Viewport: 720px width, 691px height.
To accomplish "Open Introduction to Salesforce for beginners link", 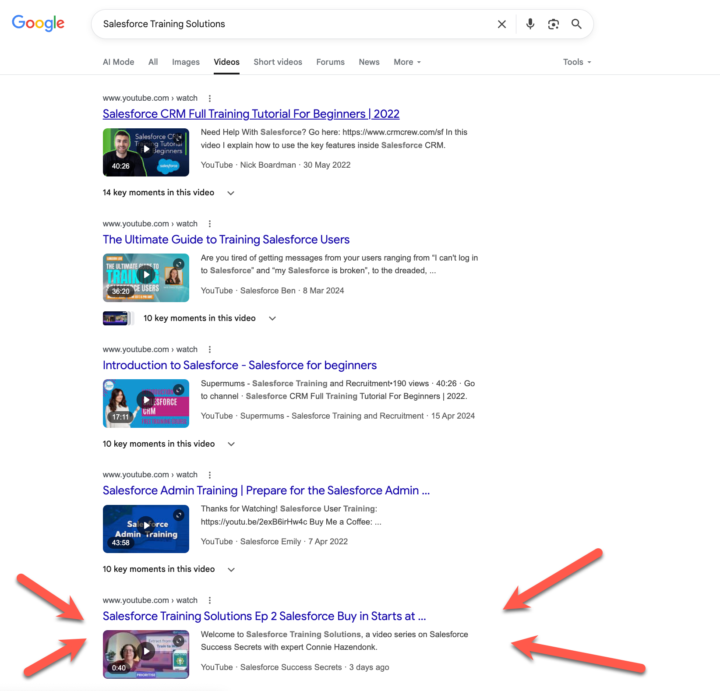I will pyautogui.click(x=239, y=365).
